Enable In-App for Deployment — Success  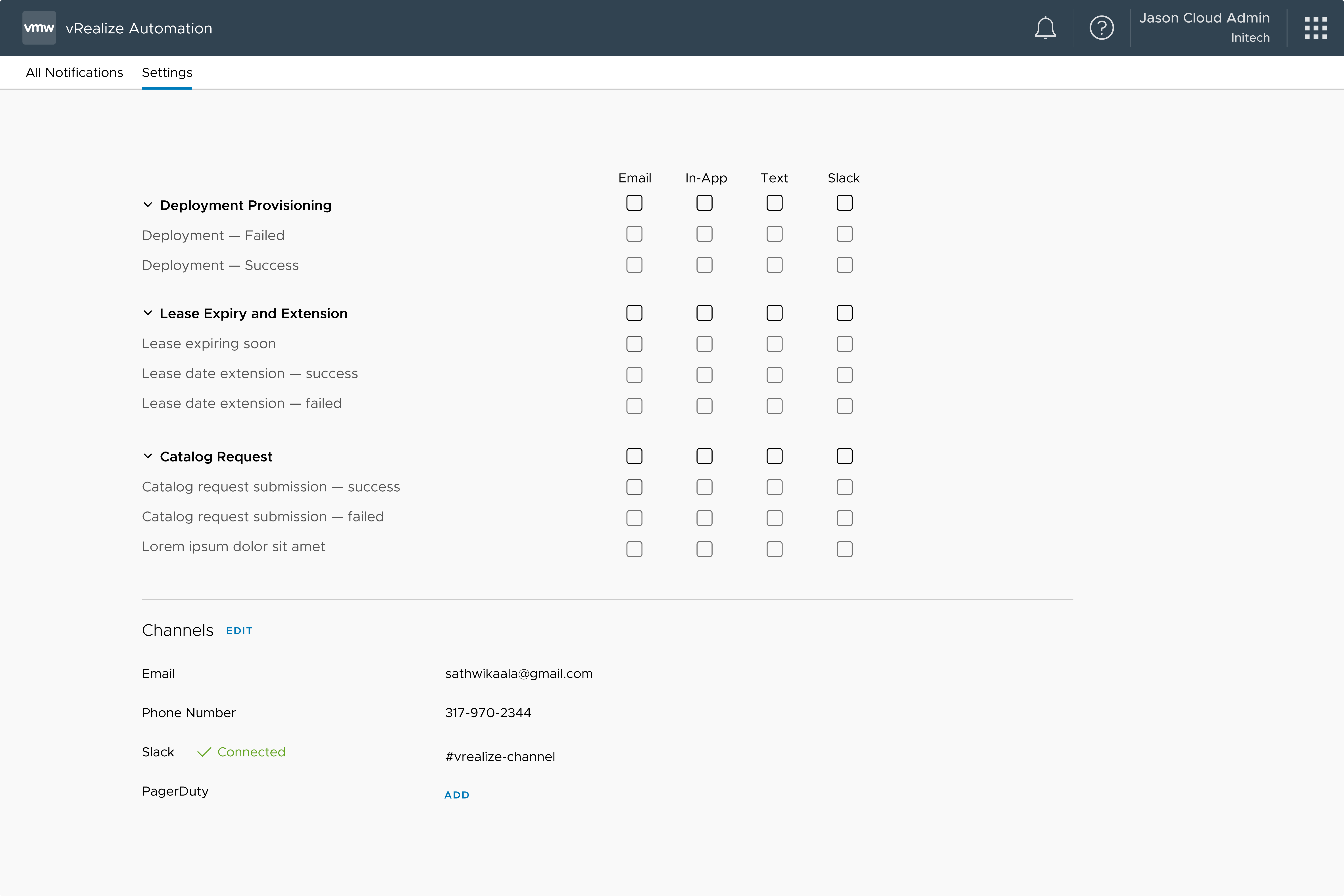(705, 265)
